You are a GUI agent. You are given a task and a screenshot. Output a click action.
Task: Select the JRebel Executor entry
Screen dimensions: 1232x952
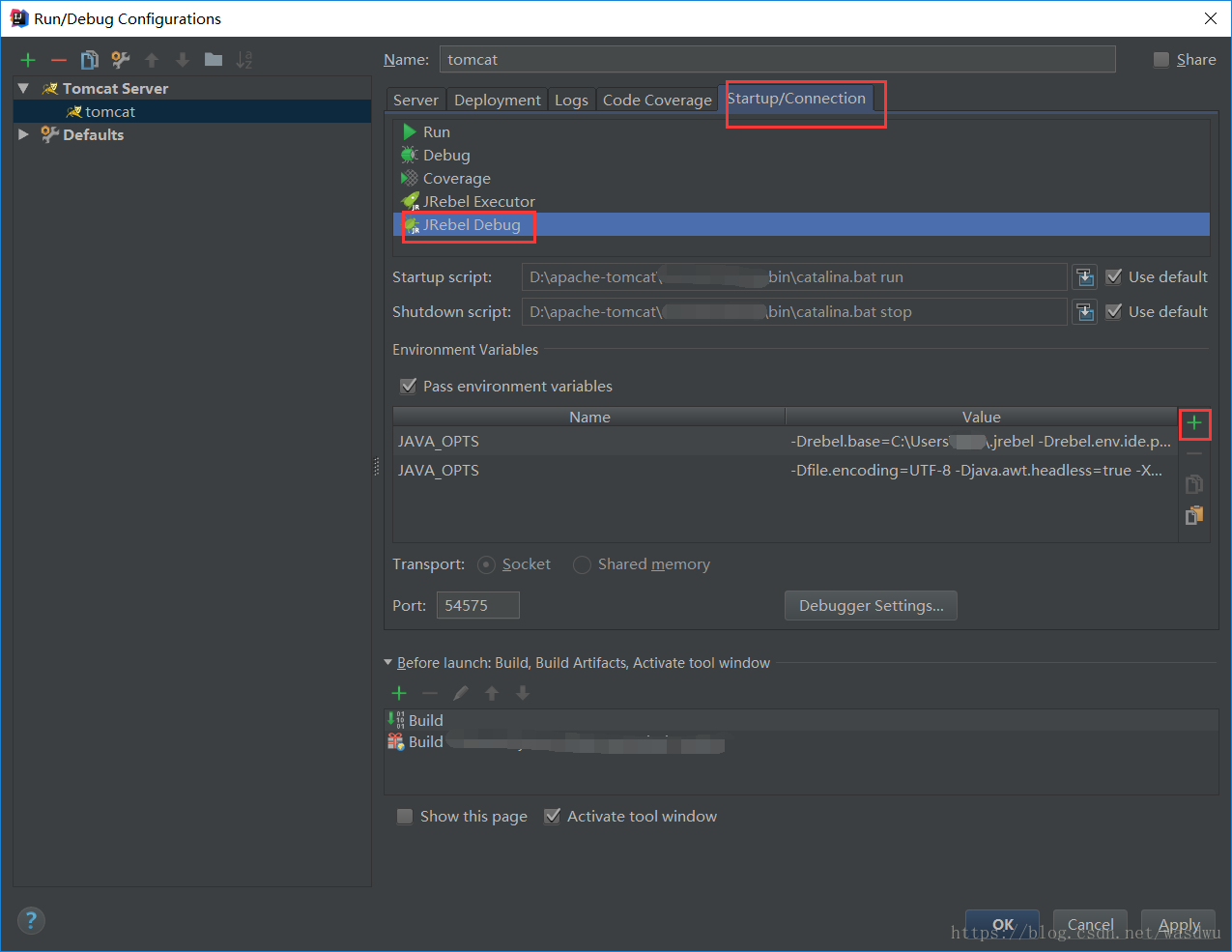click(x=801, y=201)
